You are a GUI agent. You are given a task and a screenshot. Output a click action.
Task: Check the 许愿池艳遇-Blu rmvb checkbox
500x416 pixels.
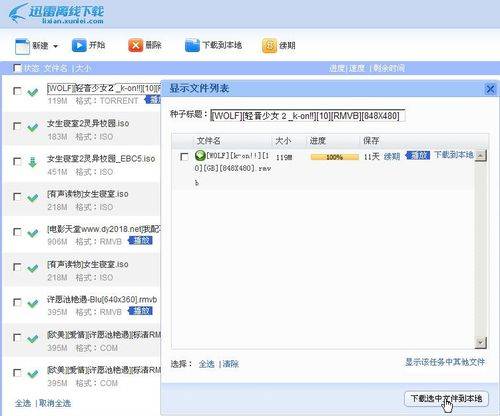click(x=17, y=302)
